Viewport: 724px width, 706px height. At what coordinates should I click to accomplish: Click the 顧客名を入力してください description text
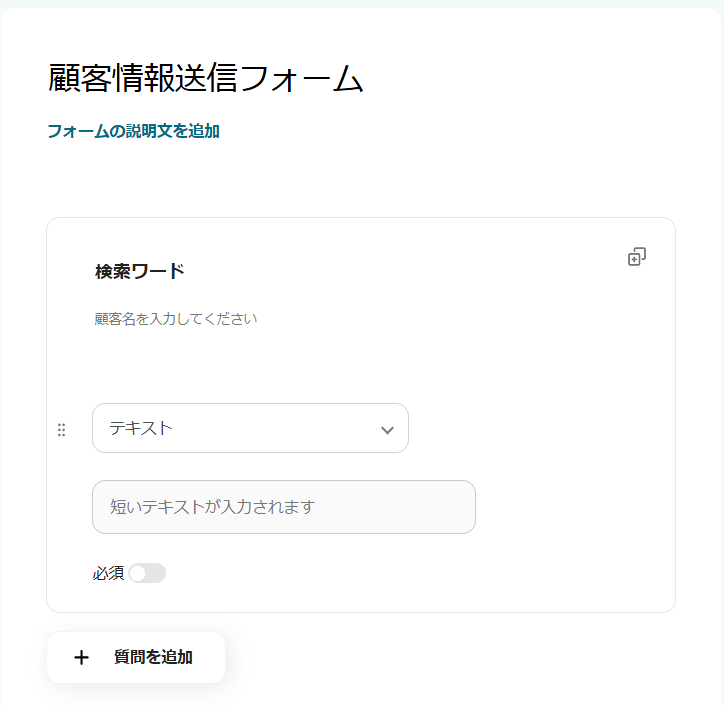coord(176,319)
